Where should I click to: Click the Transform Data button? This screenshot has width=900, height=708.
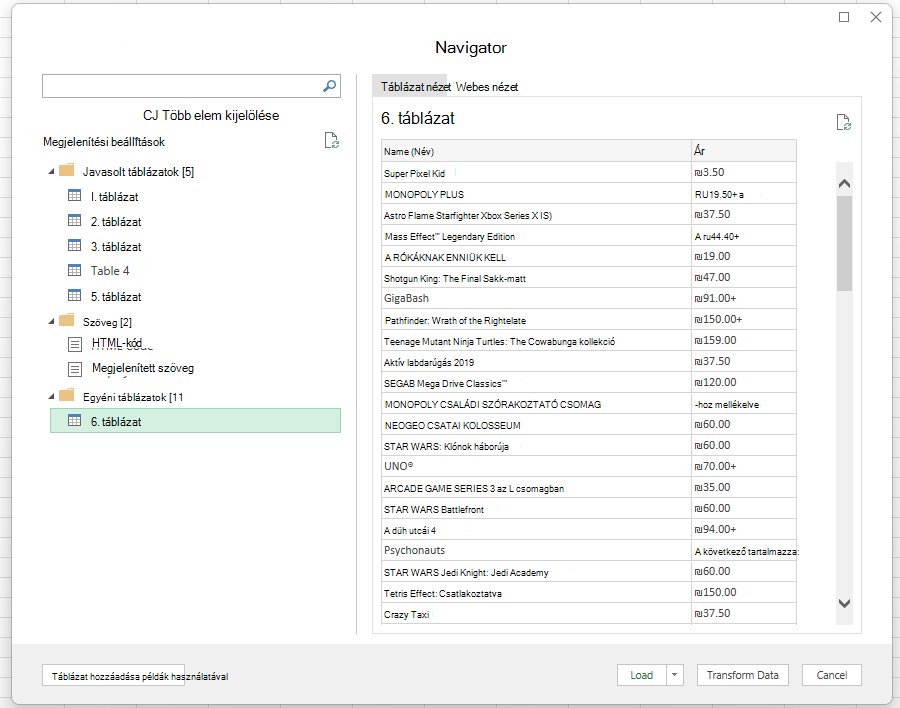(x=742, y=675)
